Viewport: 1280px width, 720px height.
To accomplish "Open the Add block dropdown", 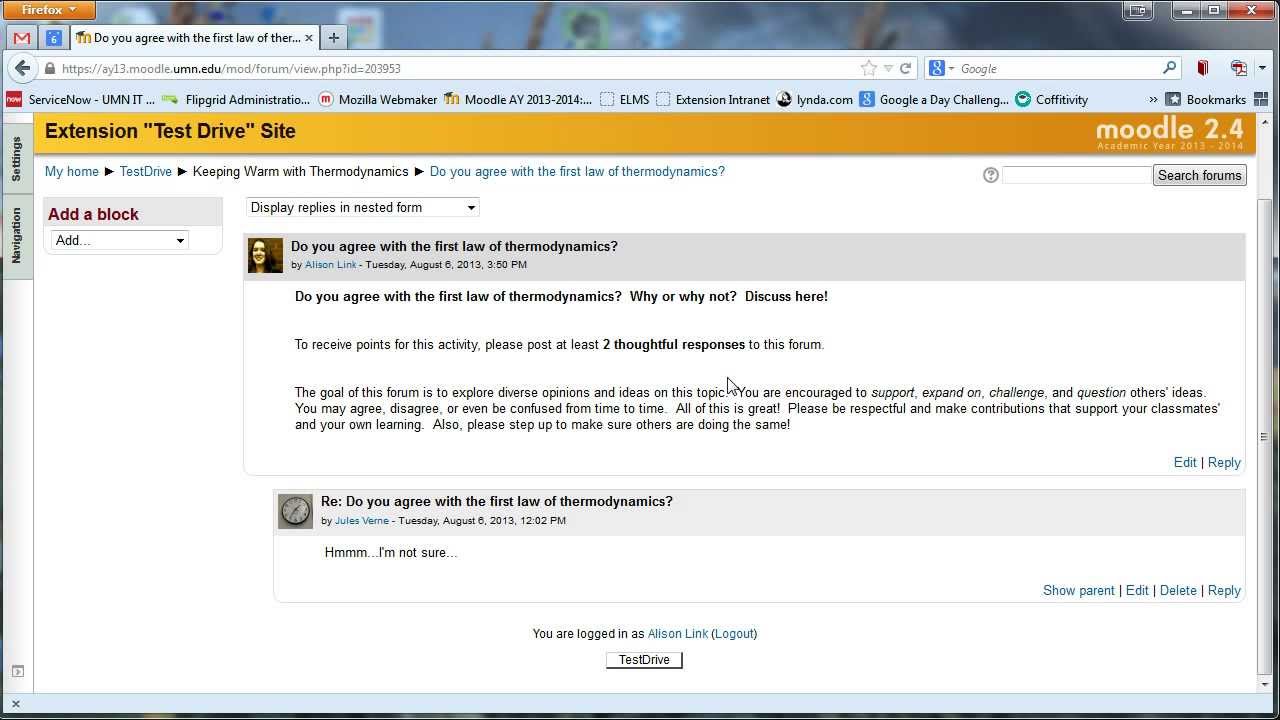I will pos(119,240).
